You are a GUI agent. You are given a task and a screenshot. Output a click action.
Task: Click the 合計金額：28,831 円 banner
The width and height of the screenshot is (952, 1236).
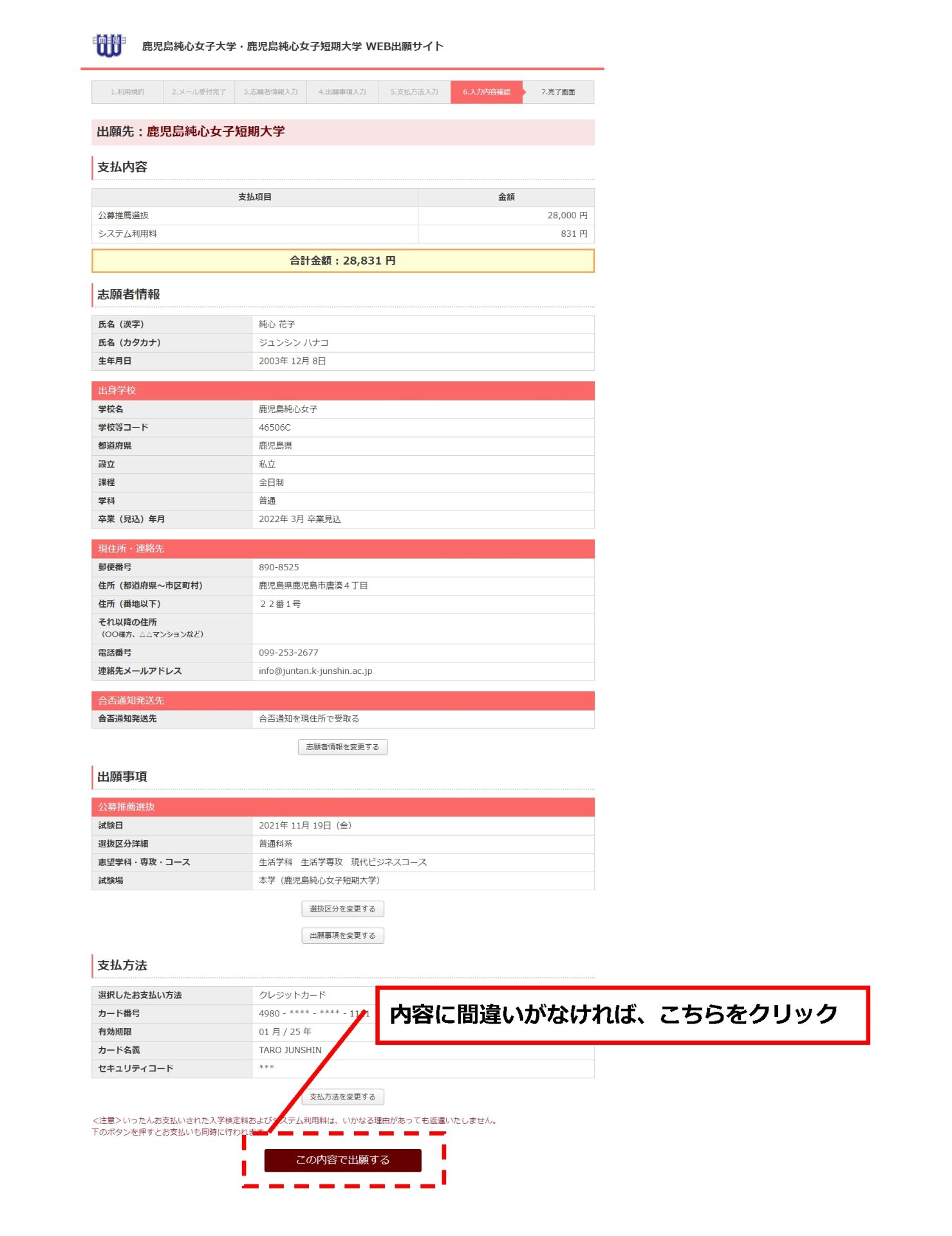click(x=342, y=261)
